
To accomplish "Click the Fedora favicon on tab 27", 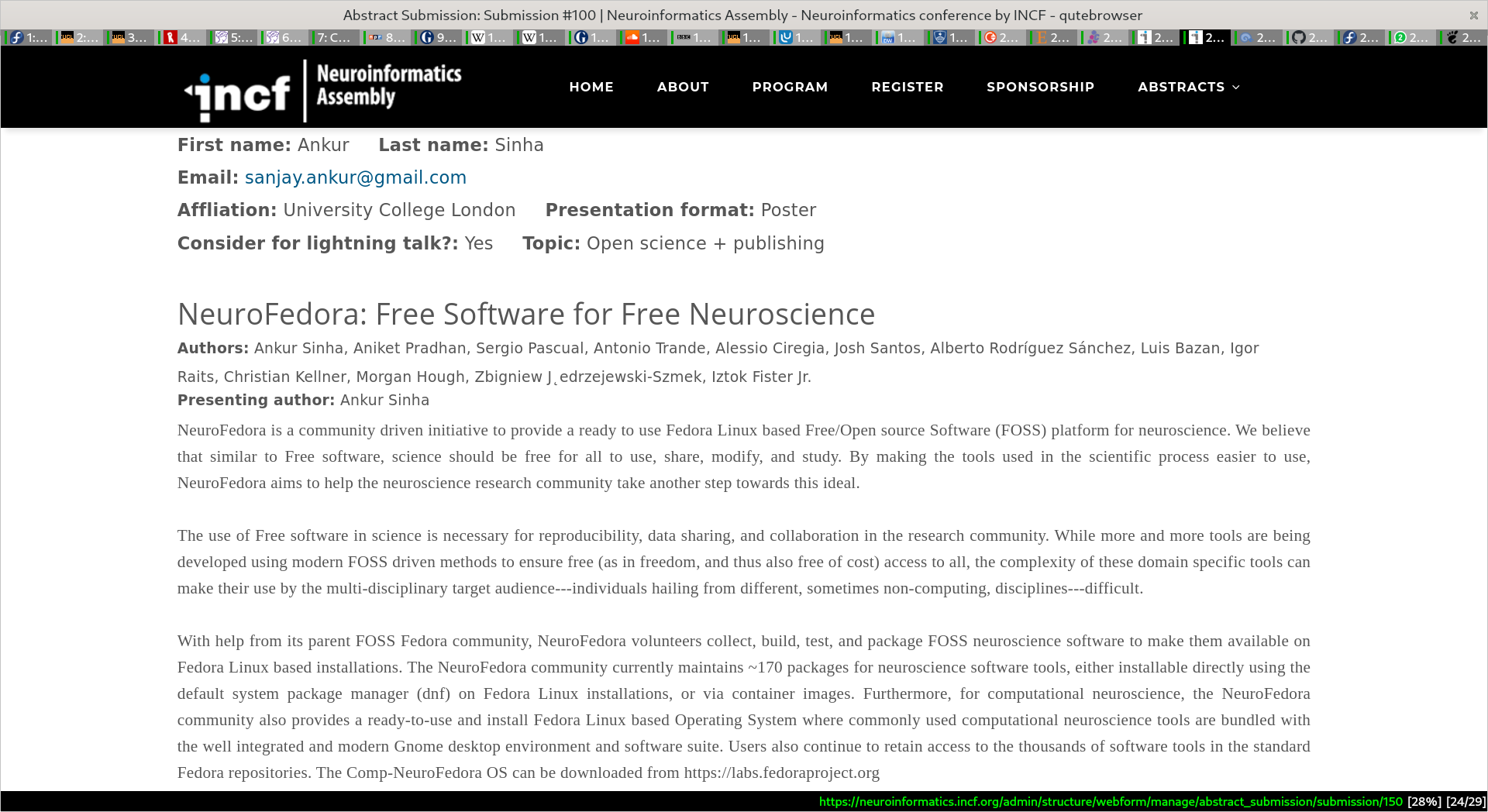I will [x=1350, y=37].
